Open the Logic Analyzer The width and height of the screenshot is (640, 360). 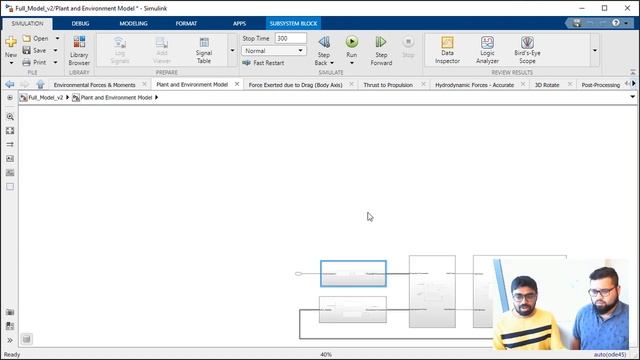[x=487, y=50]
